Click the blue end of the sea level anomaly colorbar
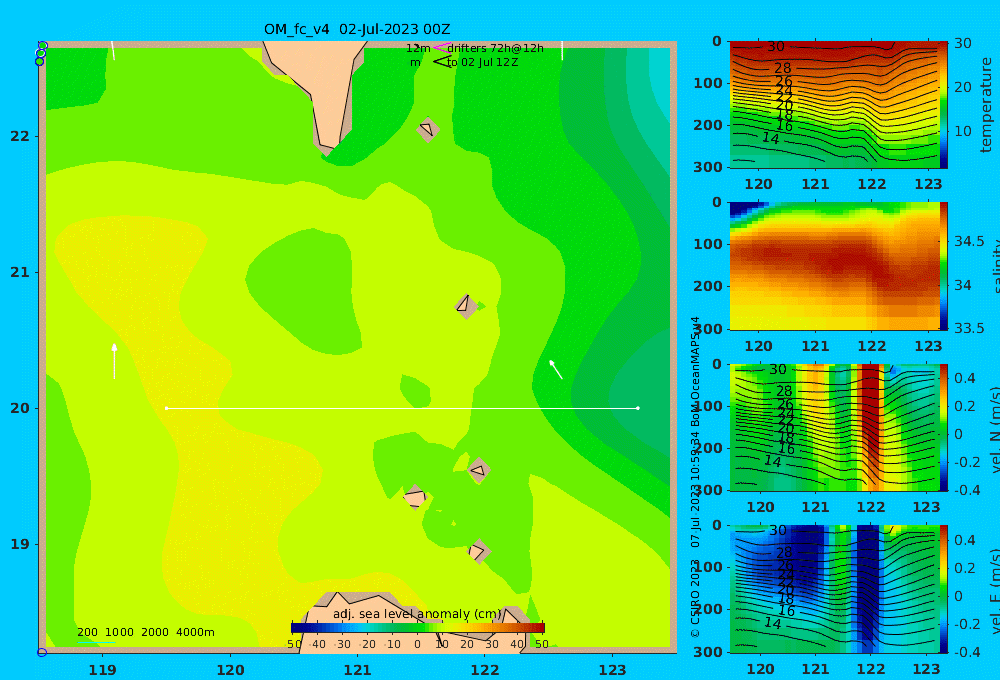The height and width of the screenshot is (680, 1000). pos(299,628)
